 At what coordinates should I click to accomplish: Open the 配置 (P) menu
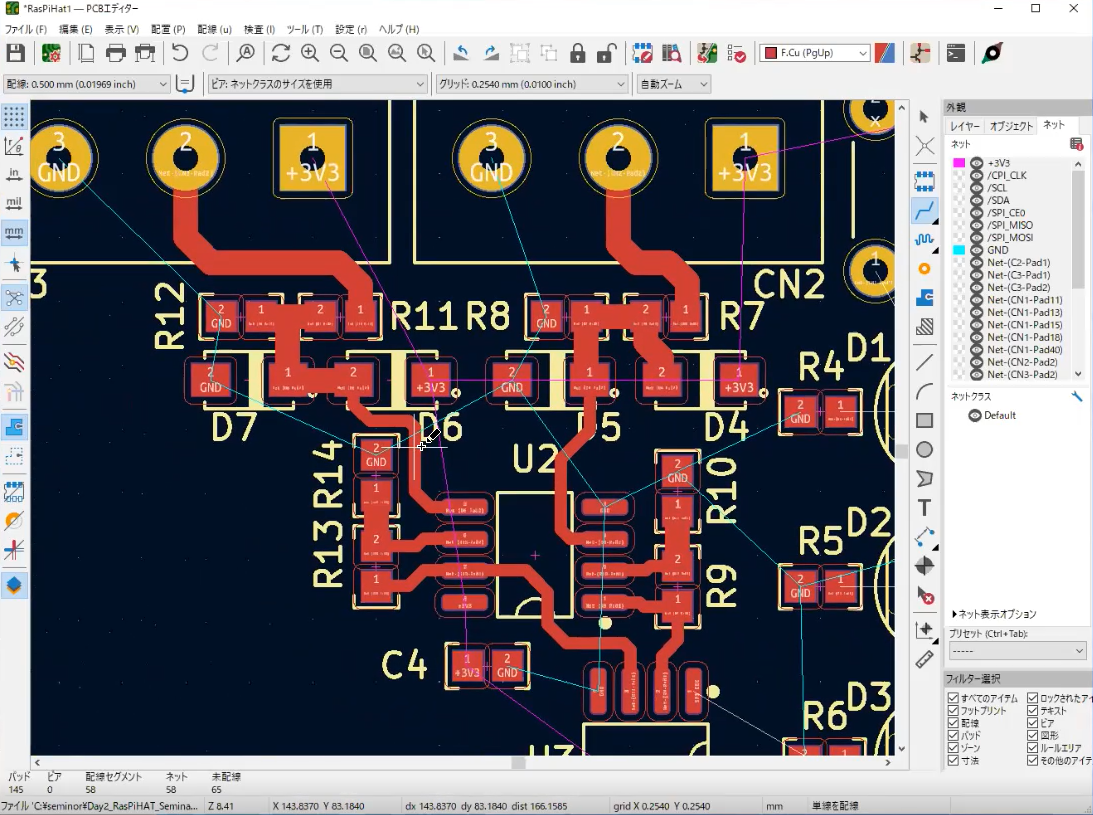tap(168, 29)
